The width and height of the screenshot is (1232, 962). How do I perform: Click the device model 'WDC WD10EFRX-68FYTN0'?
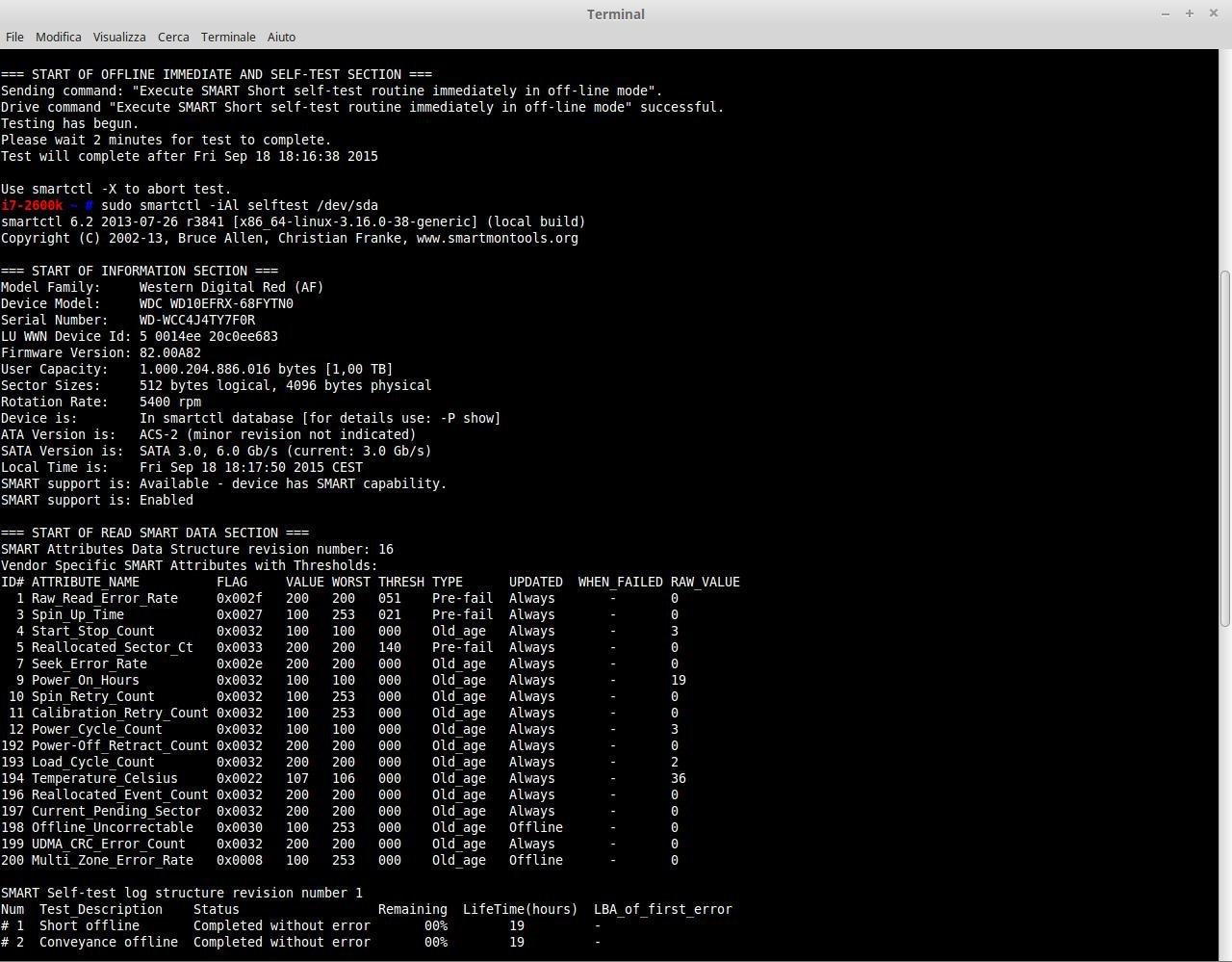[x=217, y=303]
